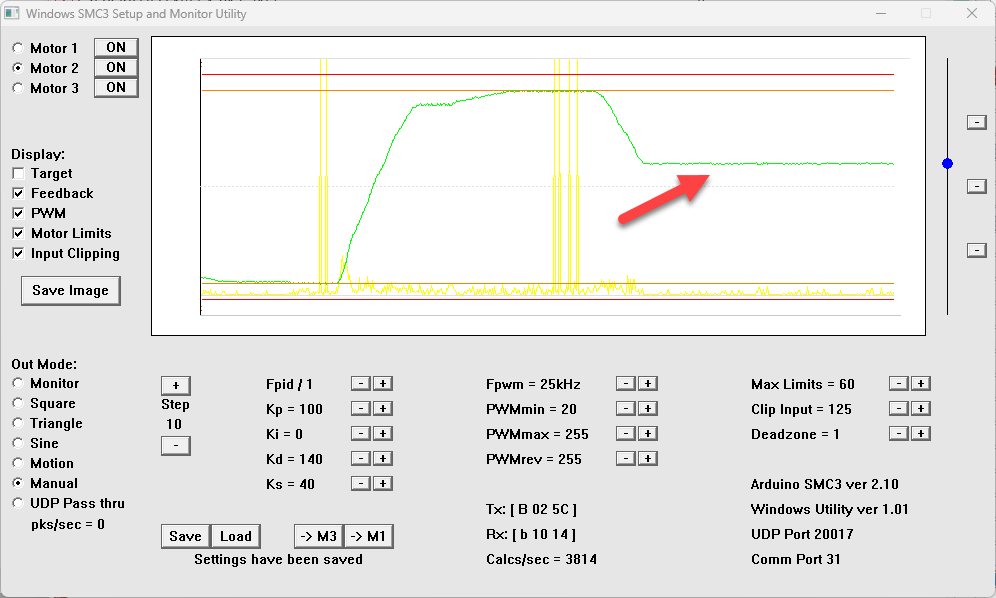
Task: Copy settings to M3 button
Action: coord(318,537)
